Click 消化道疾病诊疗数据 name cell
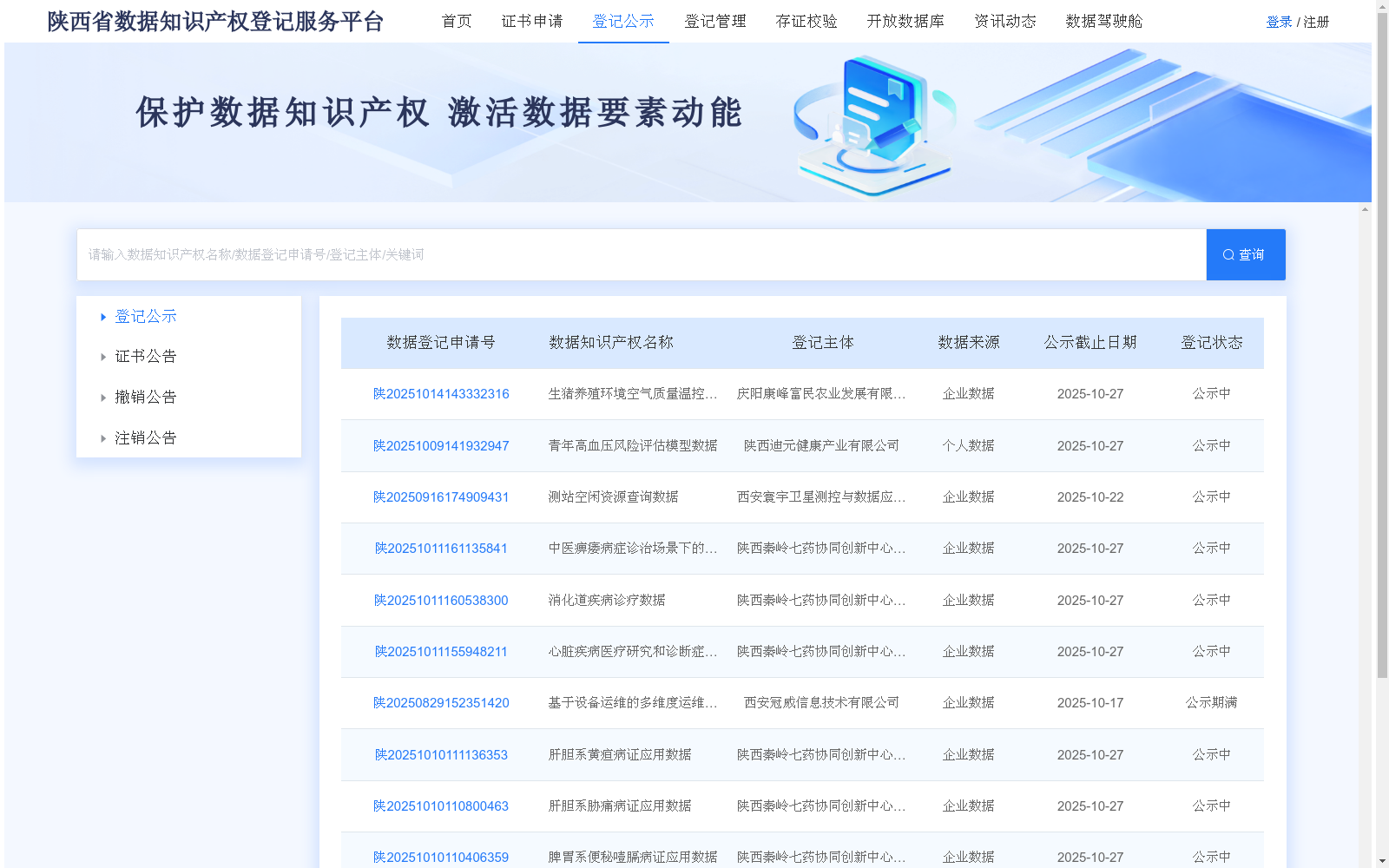The image size is (1389, 868). click(x=607, y=601)
